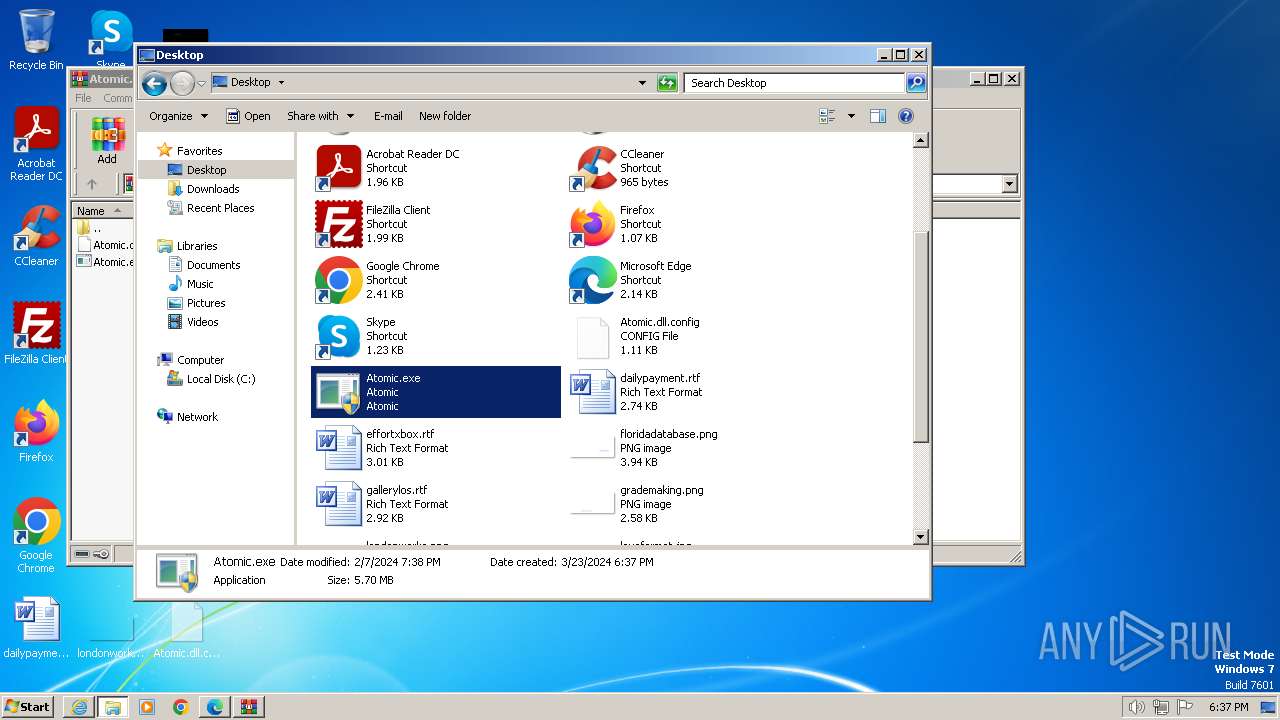Click in the Search Desktop field

click(x=795, y=83)
